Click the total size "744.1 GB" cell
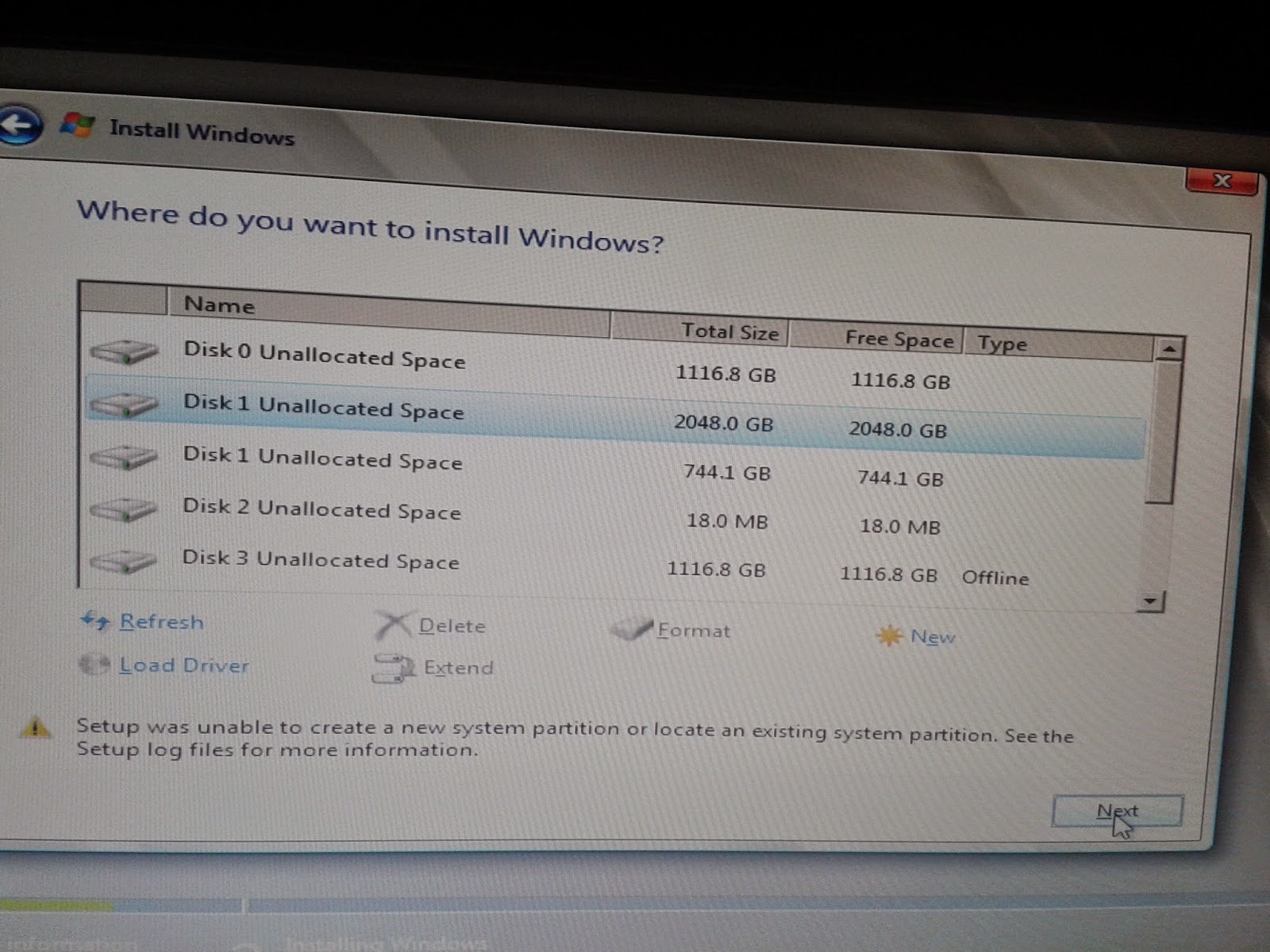The width and height of the screenshot is (1270, 952). [727, 473]
